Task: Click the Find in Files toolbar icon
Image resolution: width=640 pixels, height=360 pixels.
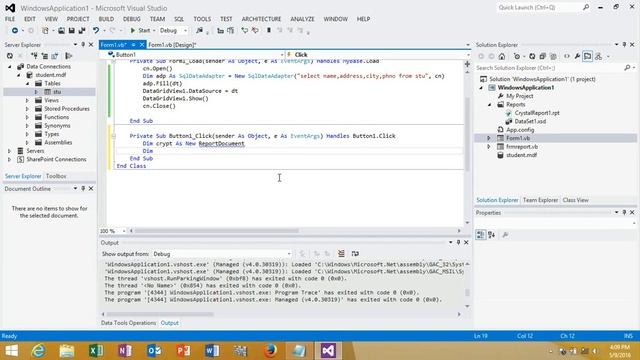Action: pos(199,31)
